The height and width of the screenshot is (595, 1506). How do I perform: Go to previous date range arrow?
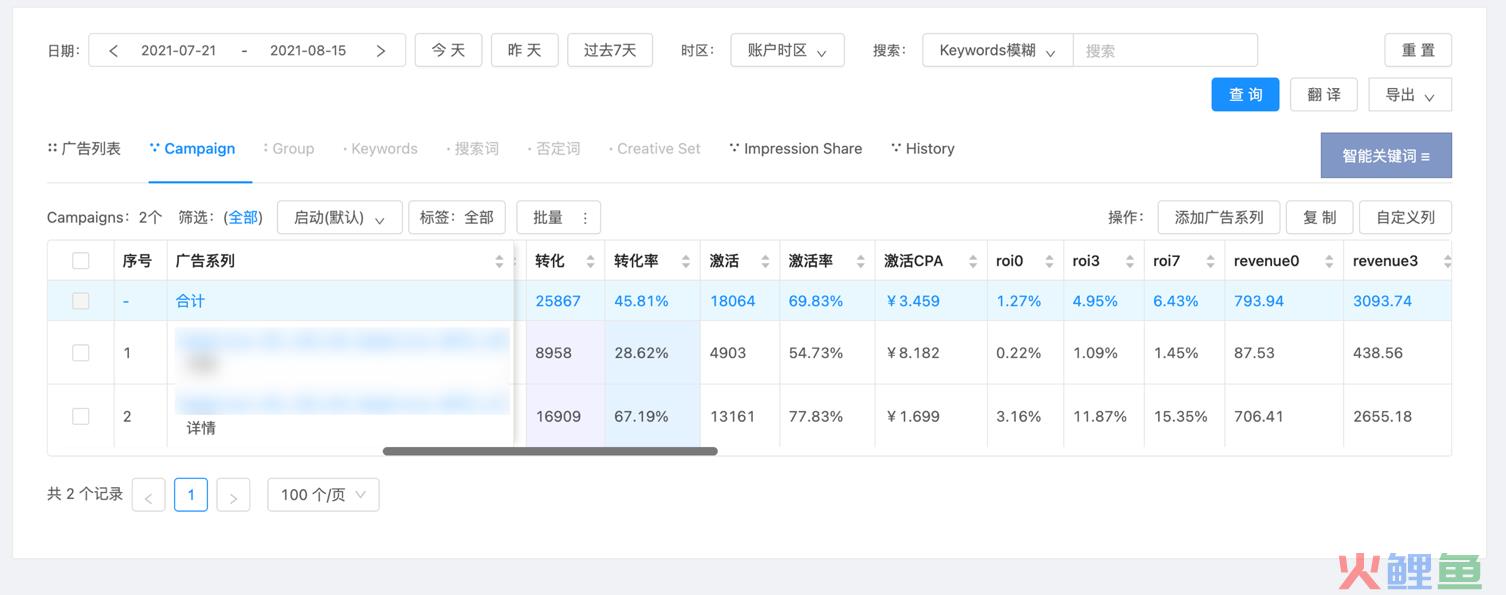[113, 51]
